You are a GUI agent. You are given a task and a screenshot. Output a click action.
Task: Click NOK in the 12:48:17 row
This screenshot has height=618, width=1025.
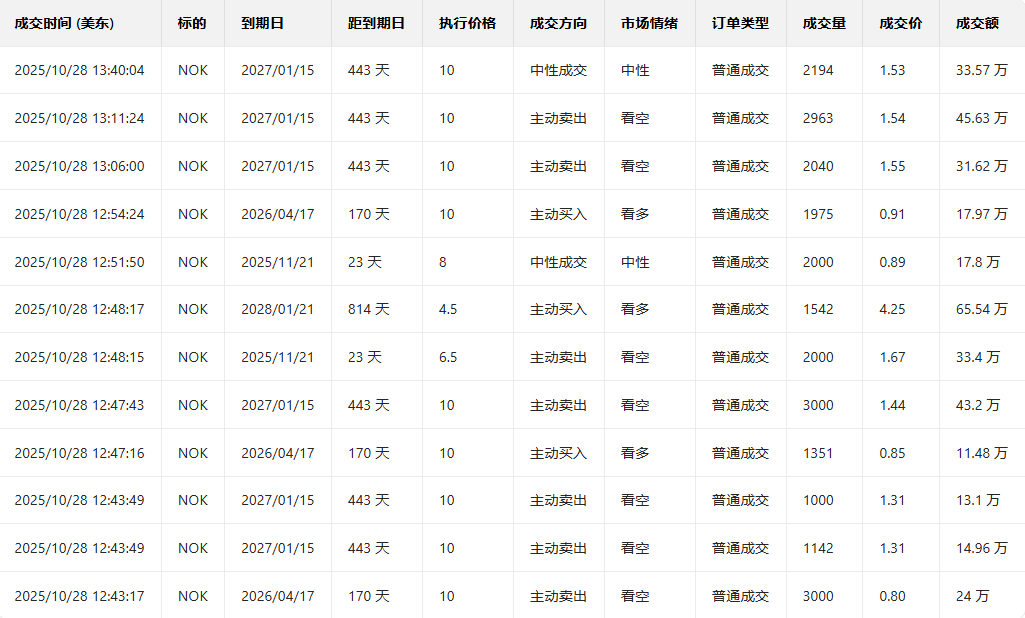pos(193,309)
